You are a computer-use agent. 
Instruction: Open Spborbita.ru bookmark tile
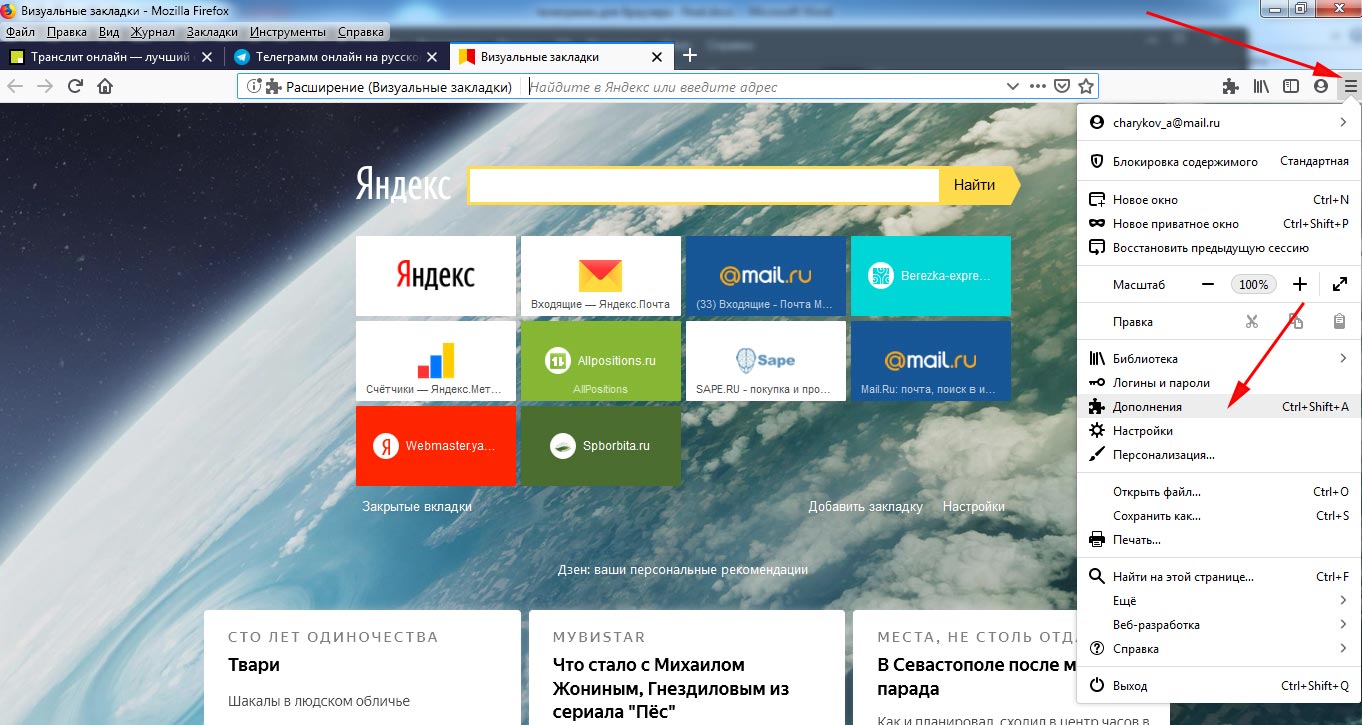point(601,446)
